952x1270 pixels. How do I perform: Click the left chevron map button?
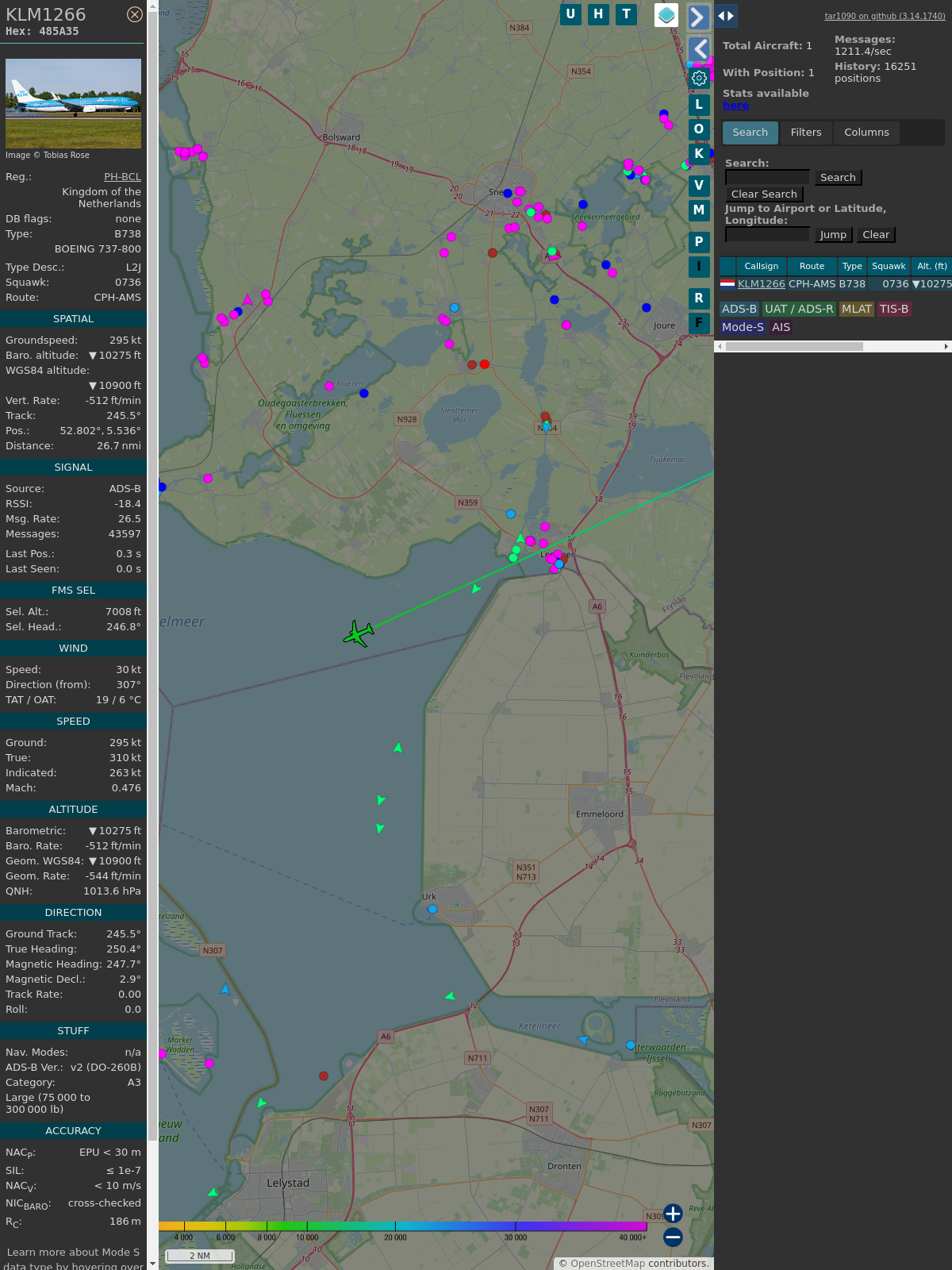(698, 49)
